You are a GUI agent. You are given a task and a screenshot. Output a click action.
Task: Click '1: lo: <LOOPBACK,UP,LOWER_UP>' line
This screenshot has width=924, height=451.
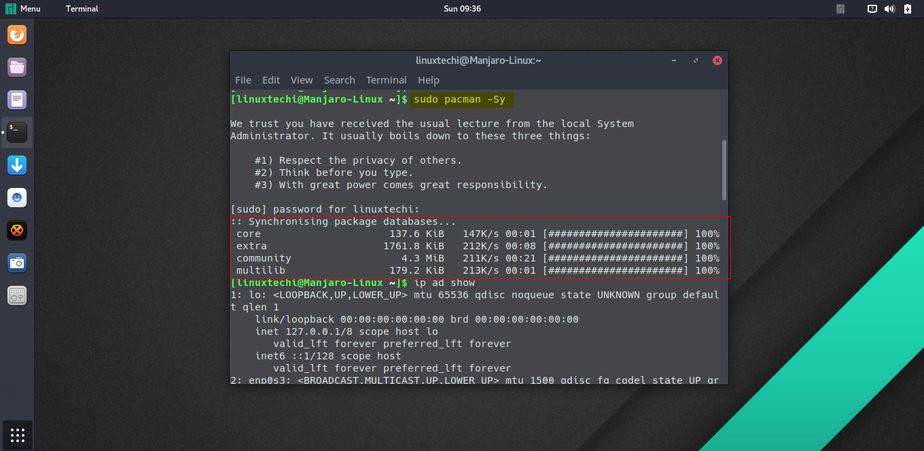pyautogui.click(x=475, y=295)
